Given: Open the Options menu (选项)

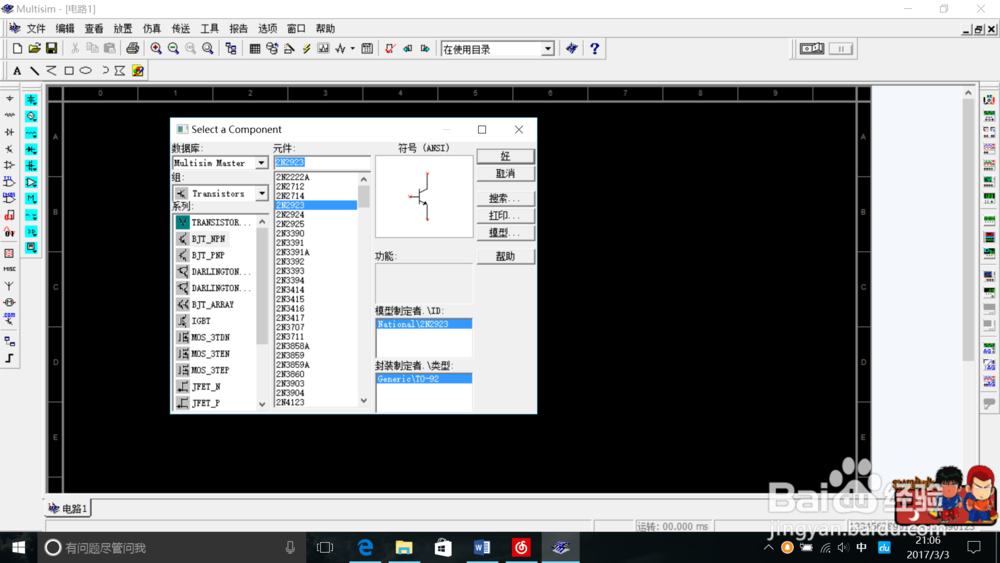Looking at the screenshot, I should click(267, 29).
